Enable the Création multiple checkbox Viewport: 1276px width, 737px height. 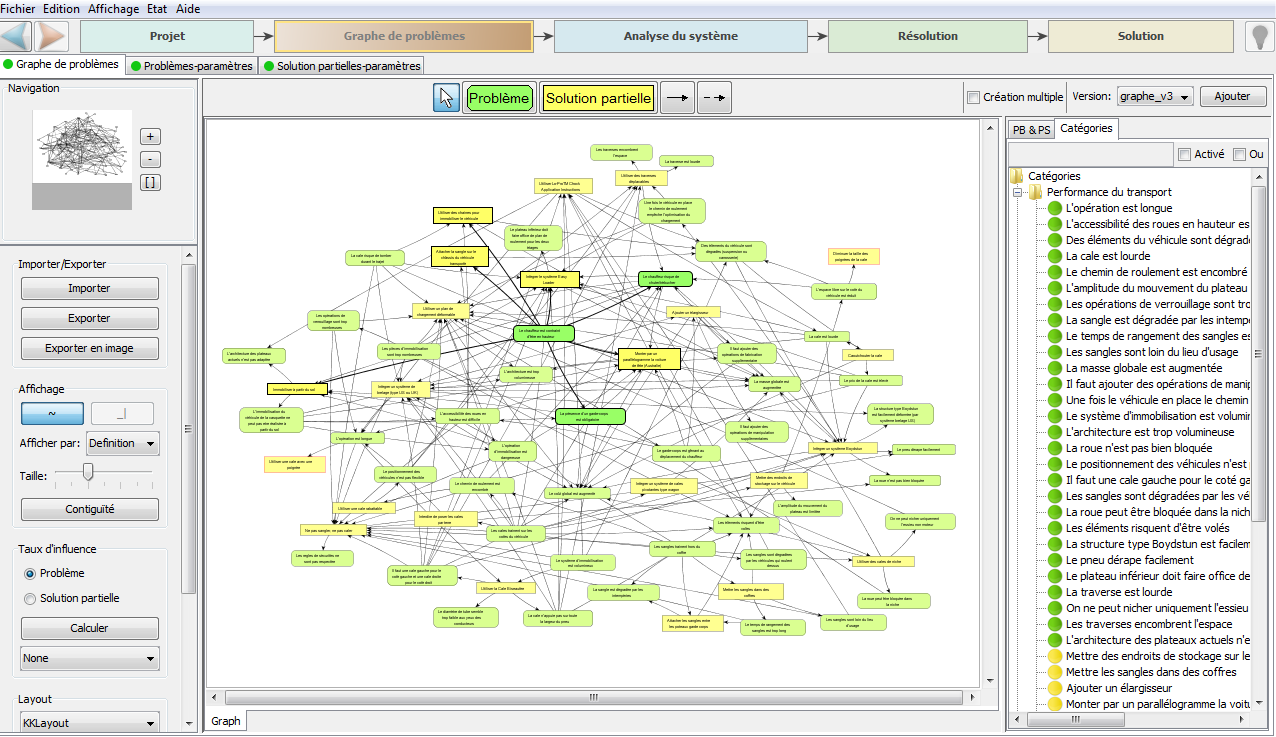(x=974, y=98)
